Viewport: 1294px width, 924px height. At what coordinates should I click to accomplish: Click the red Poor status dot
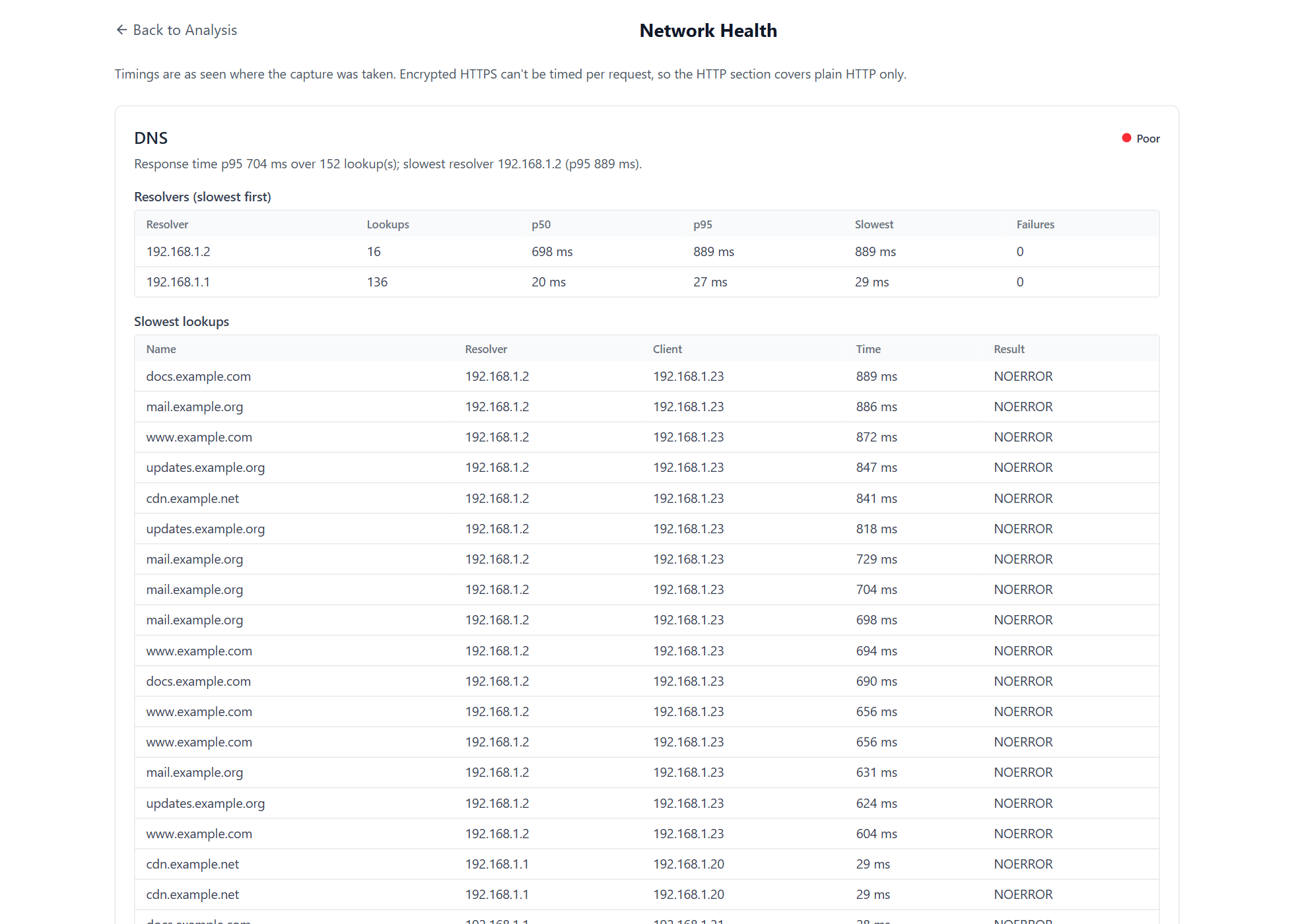tap(1126, 138)
